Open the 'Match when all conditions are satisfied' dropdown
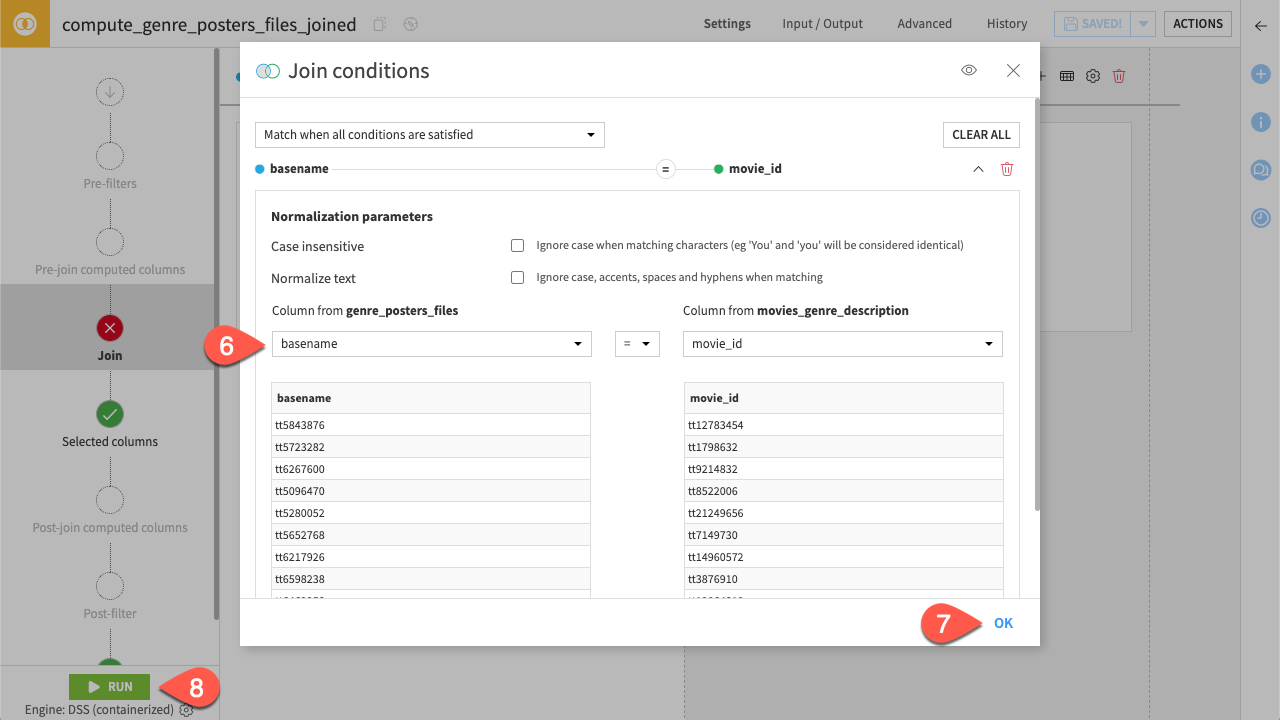This screenshot has height=720, width=1280. (430, 135)
